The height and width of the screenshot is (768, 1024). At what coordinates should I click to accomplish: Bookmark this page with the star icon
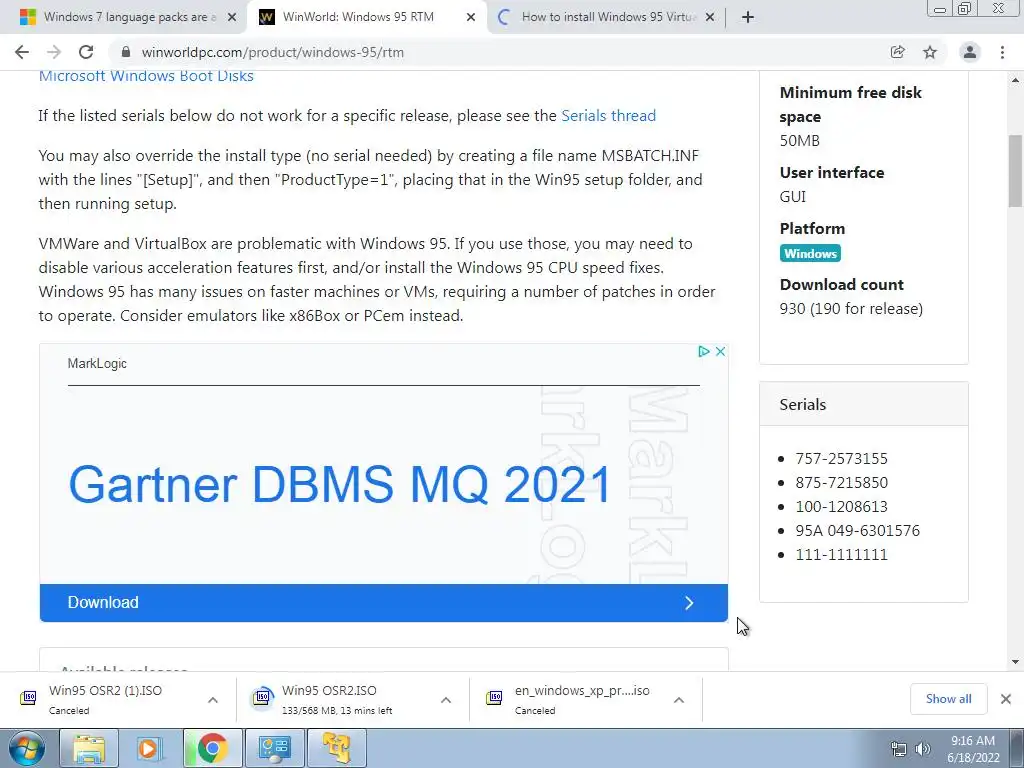[x=930, y=52]
